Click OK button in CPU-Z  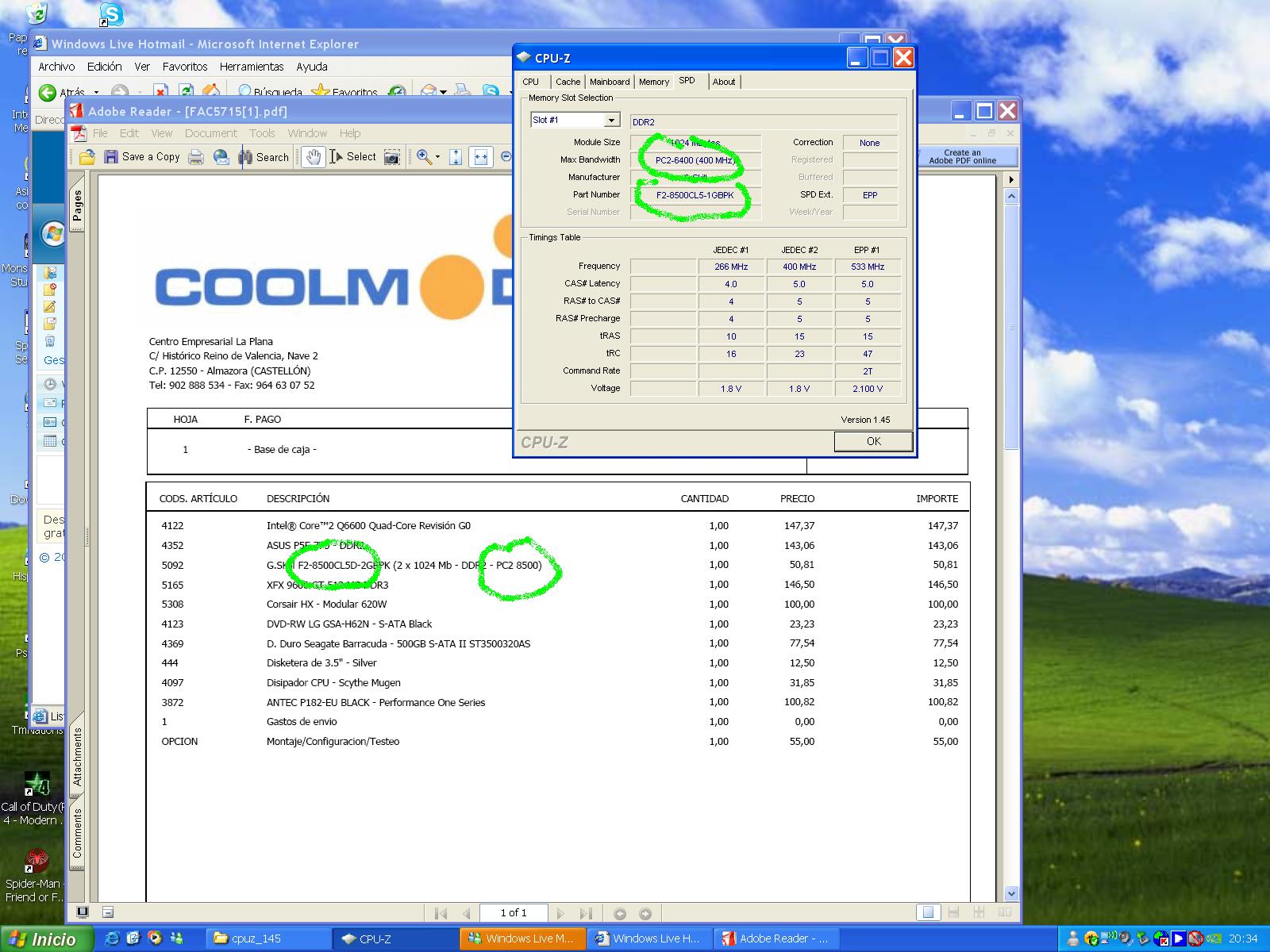873,441
